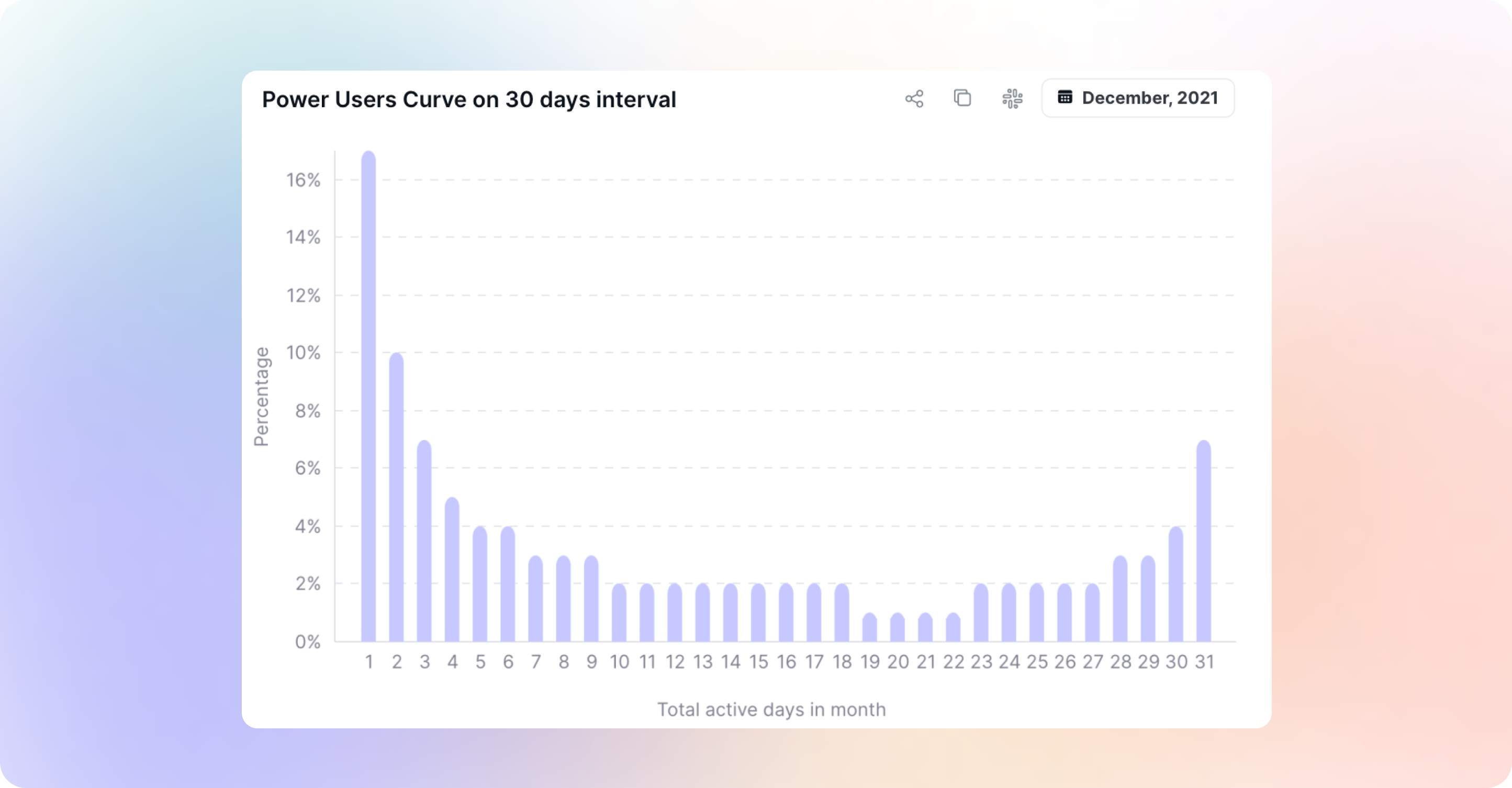Image resolution: width=1512 pixels, height=788 pixels.
Task: Click the bar for day 28
Action: [x=1121, y=599]
